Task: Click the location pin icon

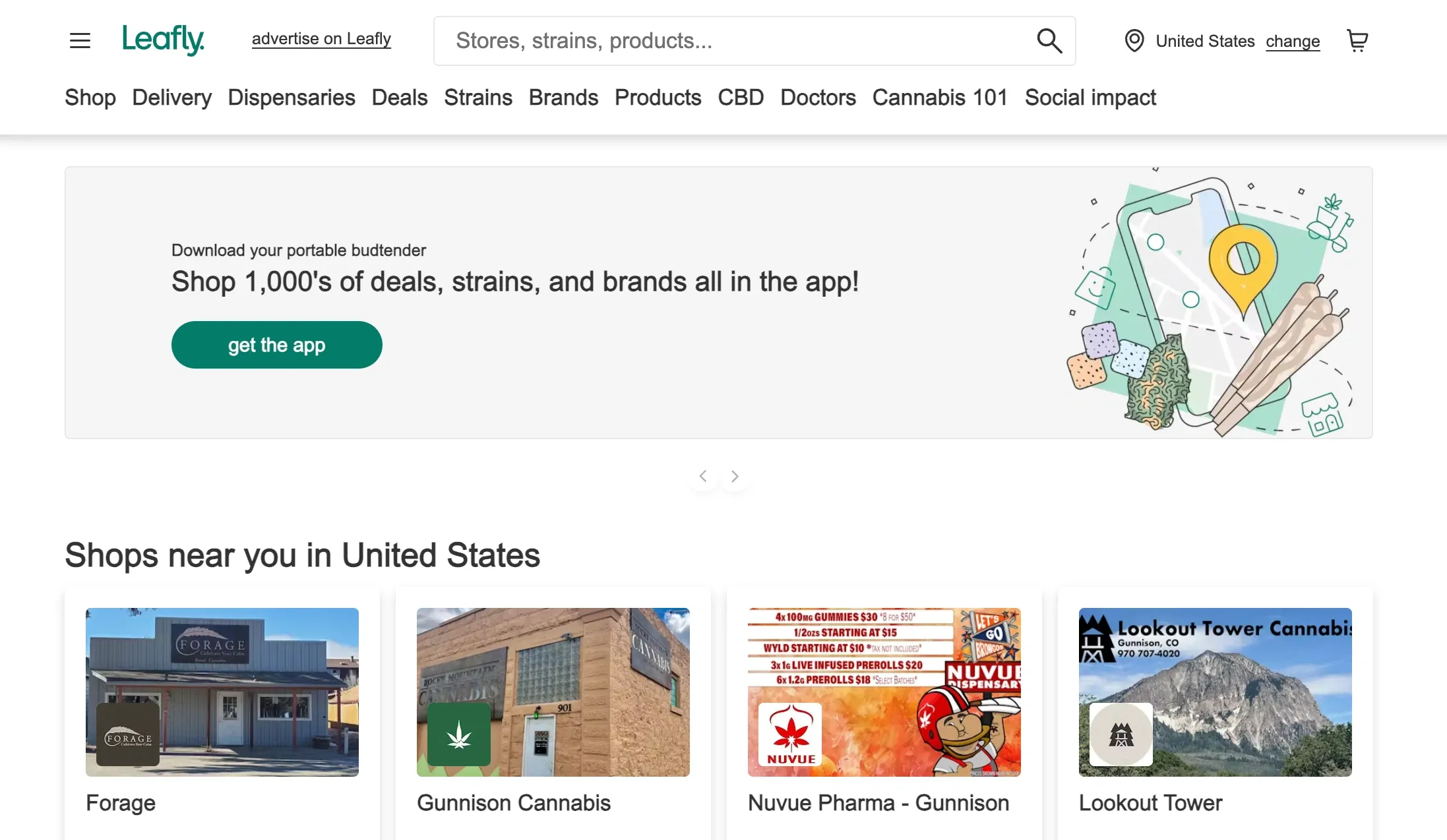Action: point(1134,41)
